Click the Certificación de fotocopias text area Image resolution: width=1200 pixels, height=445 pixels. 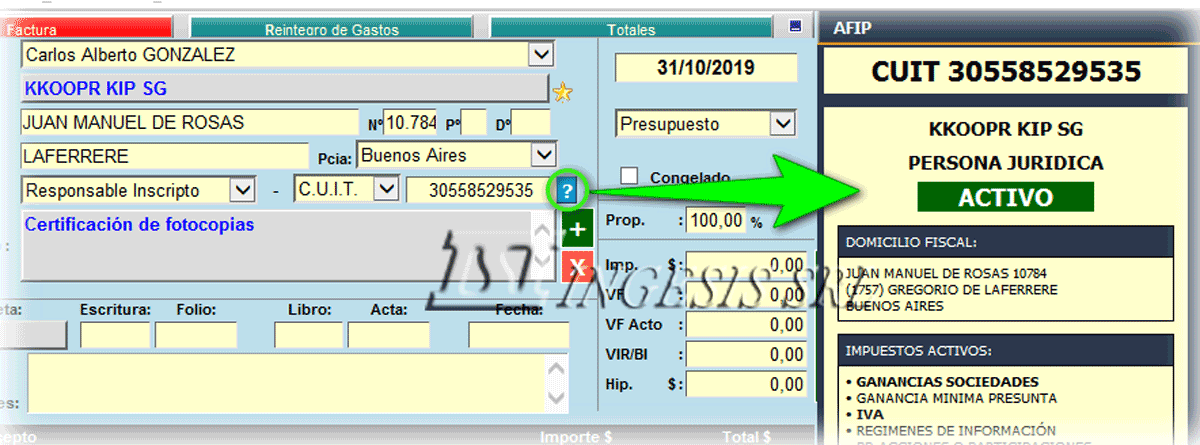[278, 245]
